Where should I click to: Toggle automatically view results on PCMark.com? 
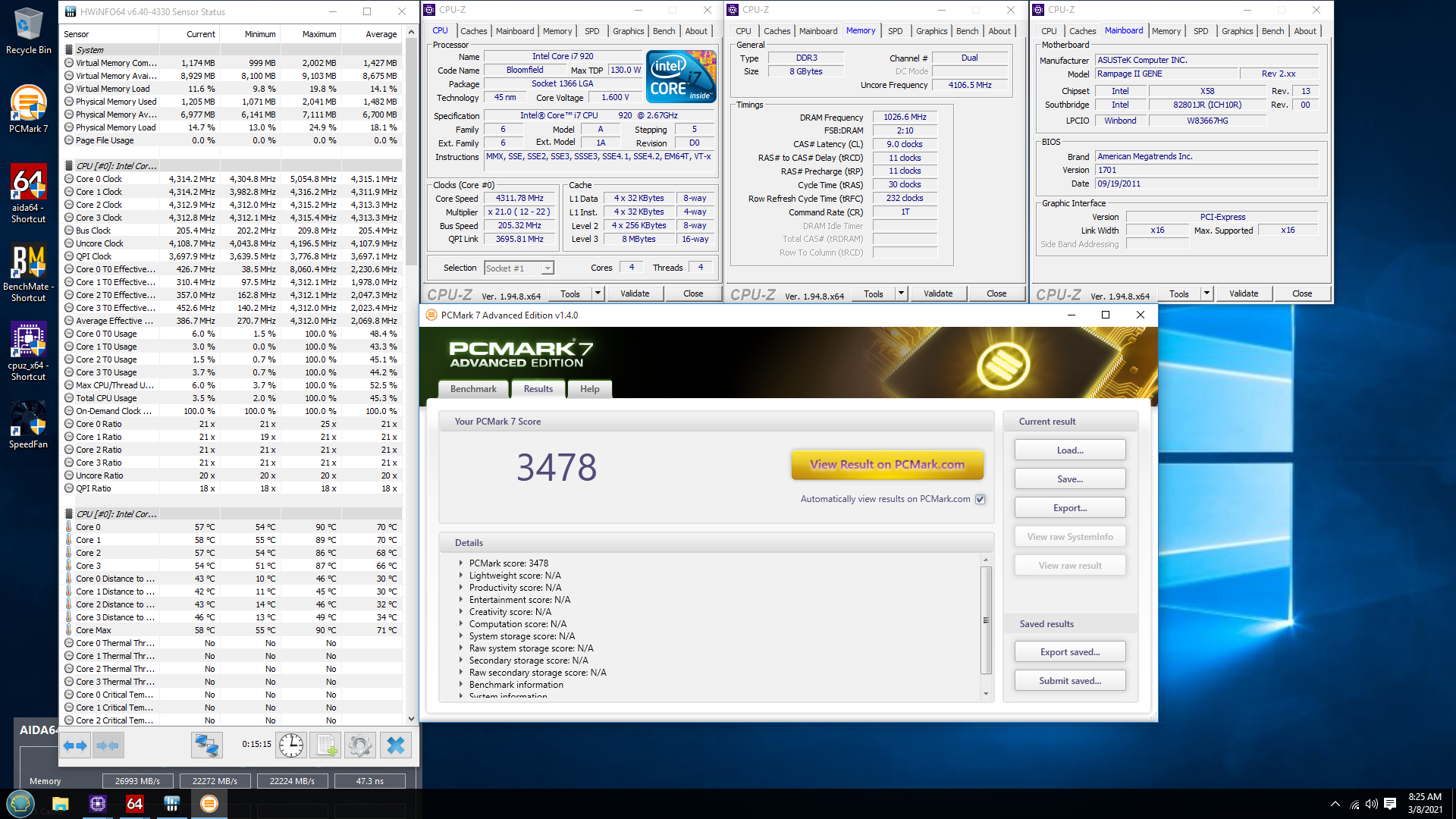(981, 499)
